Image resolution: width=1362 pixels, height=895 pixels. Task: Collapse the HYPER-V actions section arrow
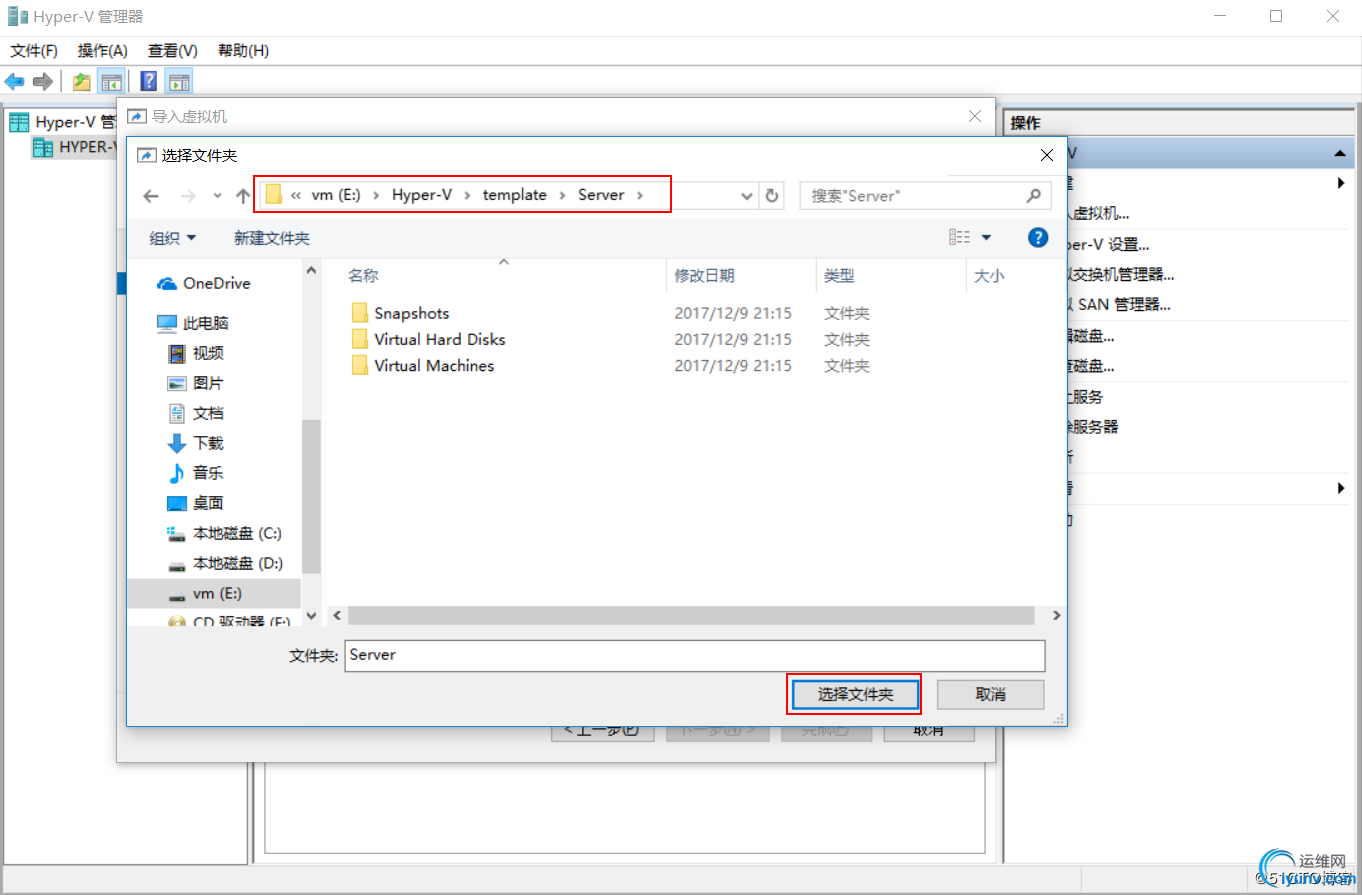1340,154
